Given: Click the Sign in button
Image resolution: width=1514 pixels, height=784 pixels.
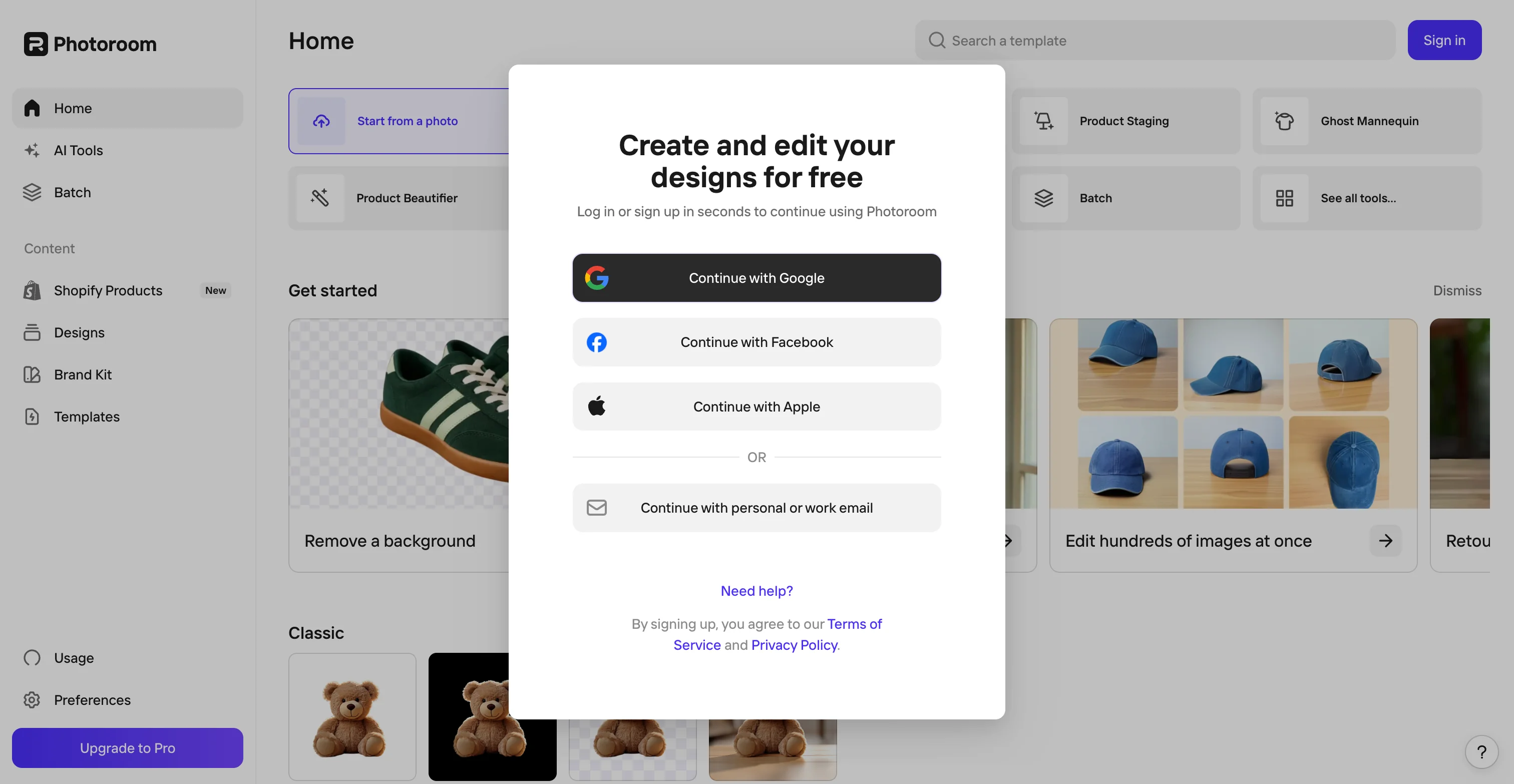Looking at the screenshot, I should coord(1444,40).
